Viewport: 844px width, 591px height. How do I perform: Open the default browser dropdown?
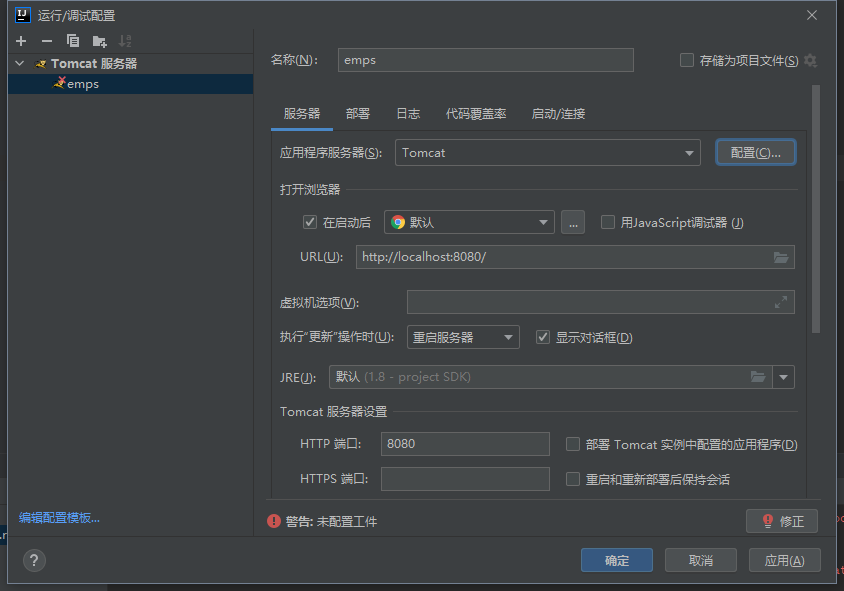click(x=469, y=222)
